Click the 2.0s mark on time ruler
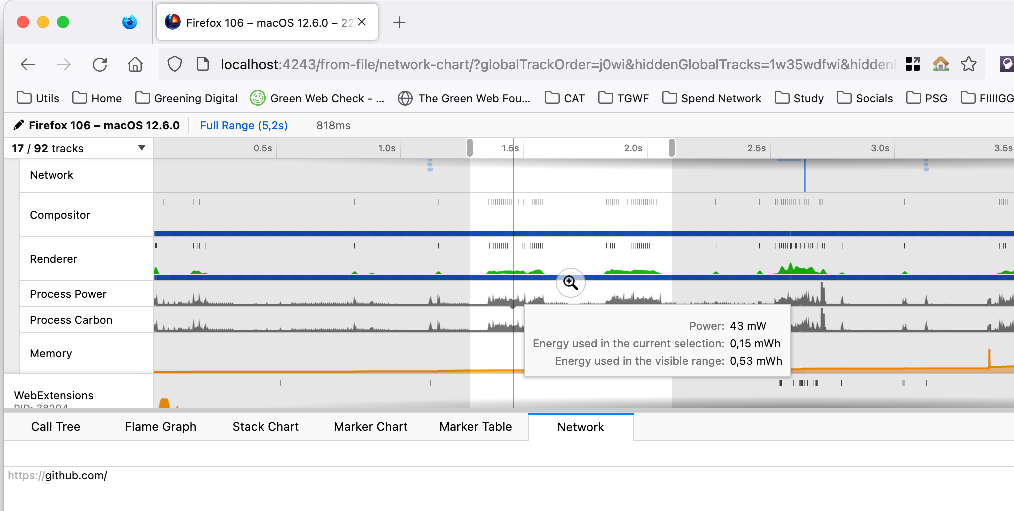The image size is (1014, 511). click(633, 148)
